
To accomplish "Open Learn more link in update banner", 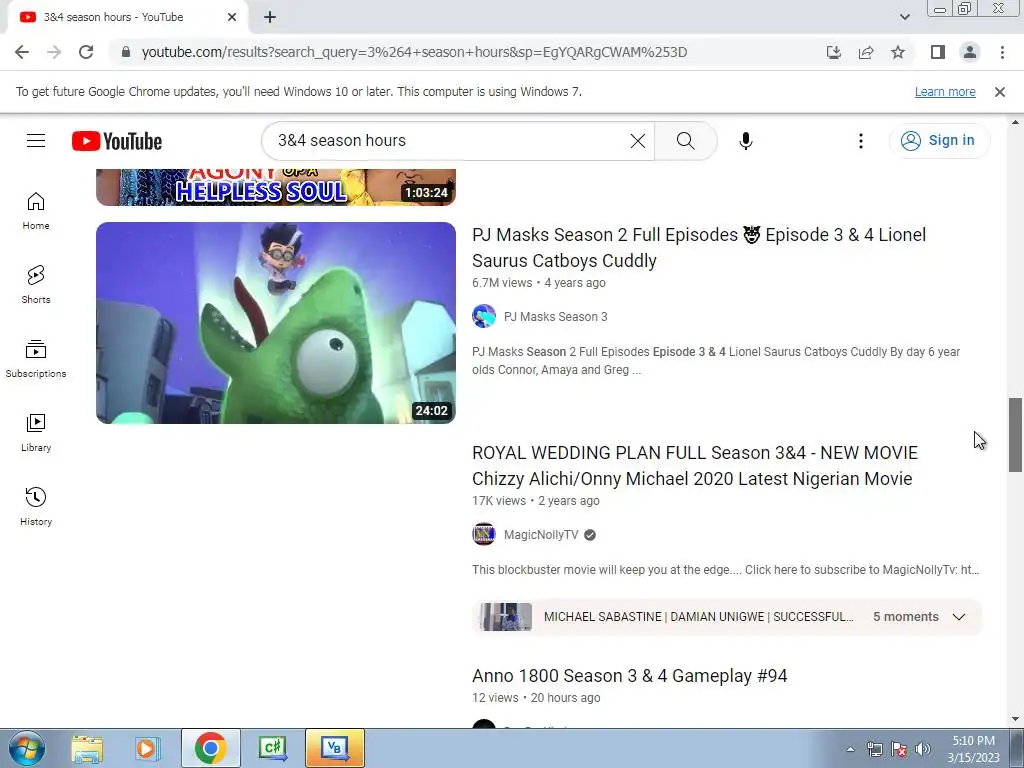I will coord(945,92).
